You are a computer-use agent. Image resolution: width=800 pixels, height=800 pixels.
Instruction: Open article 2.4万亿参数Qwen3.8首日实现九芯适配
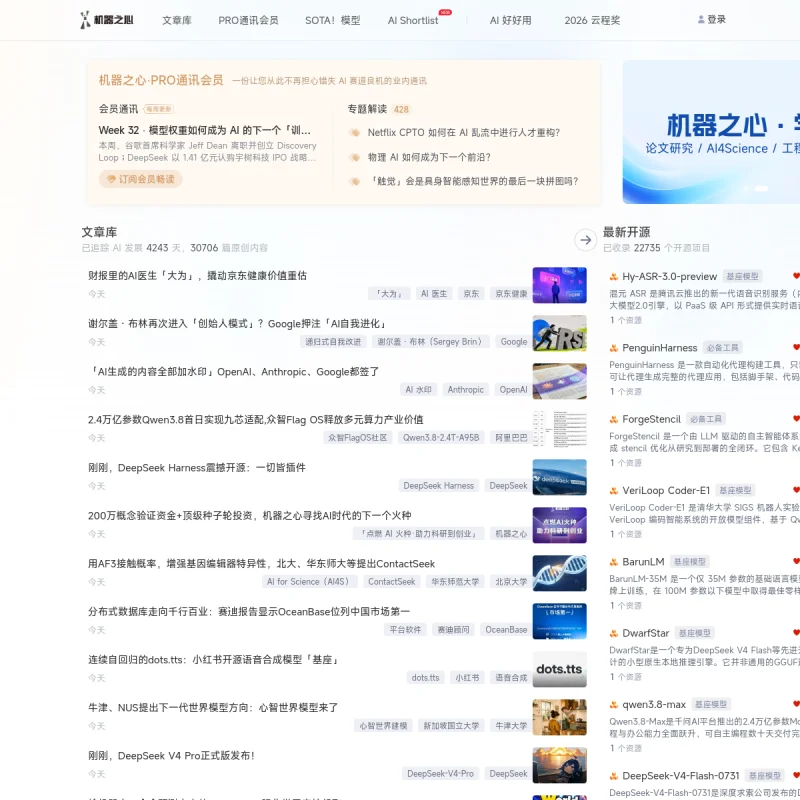[x=256, y=419]
